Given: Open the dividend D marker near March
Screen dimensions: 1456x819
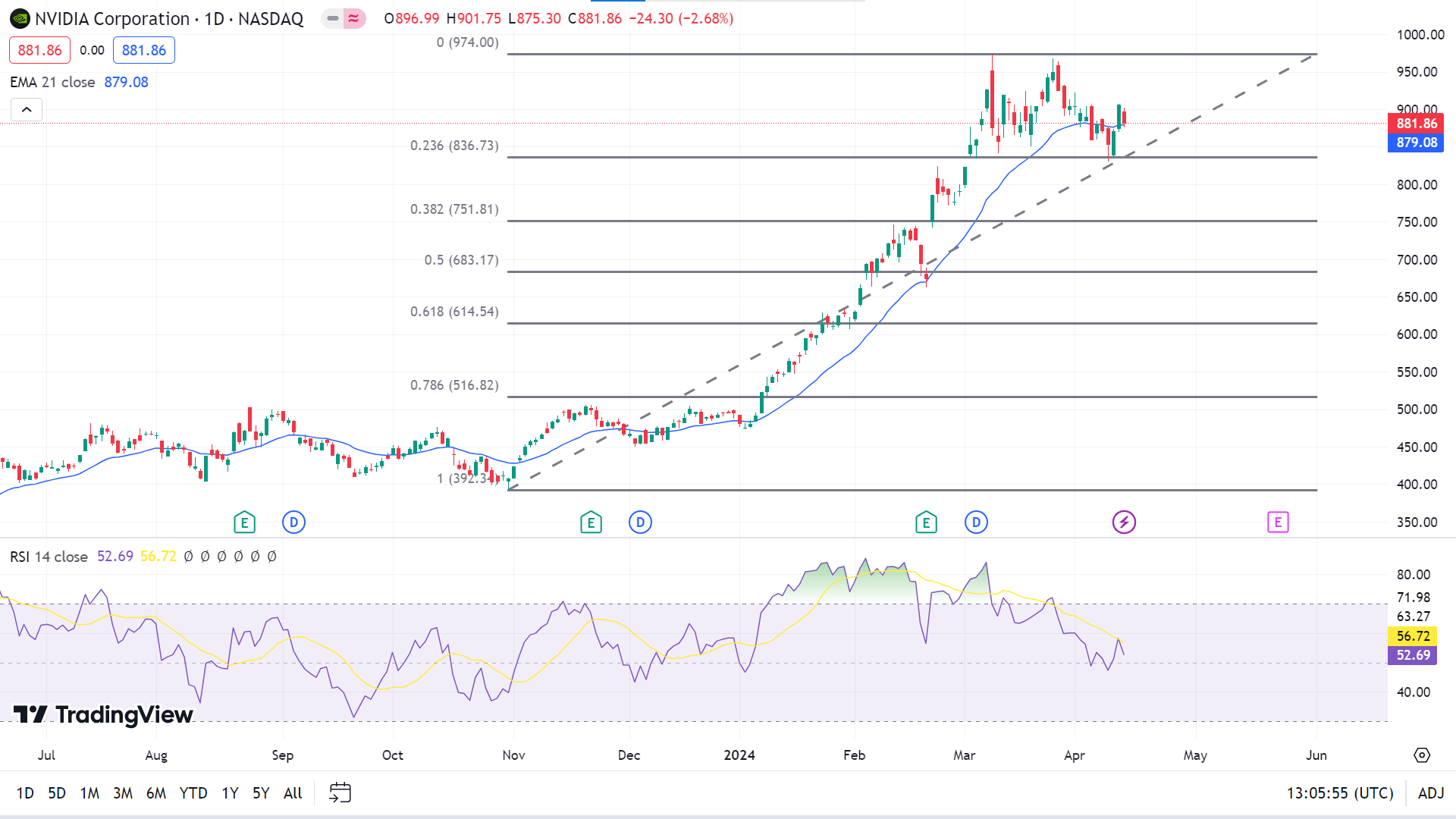Looking at the screenshot, I should pos(976,522).
